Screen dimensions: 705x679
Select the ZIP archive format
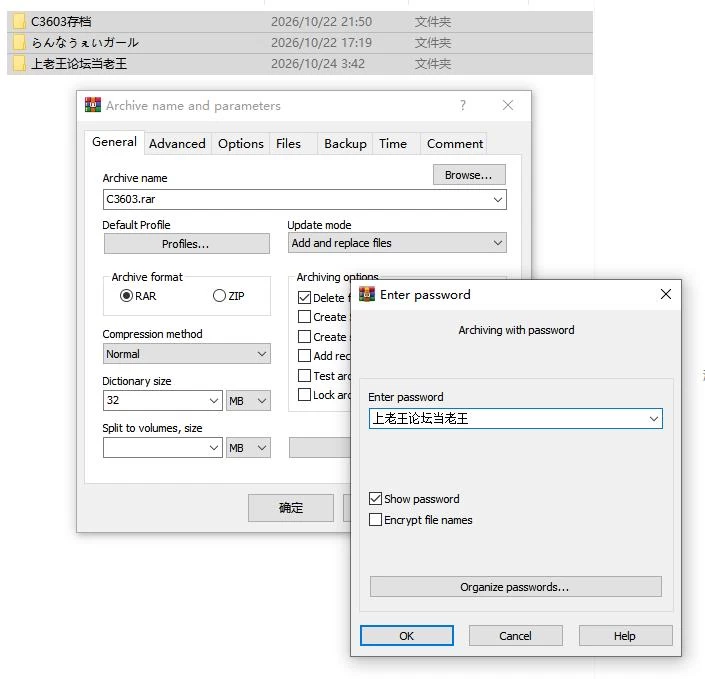(219, 295)
